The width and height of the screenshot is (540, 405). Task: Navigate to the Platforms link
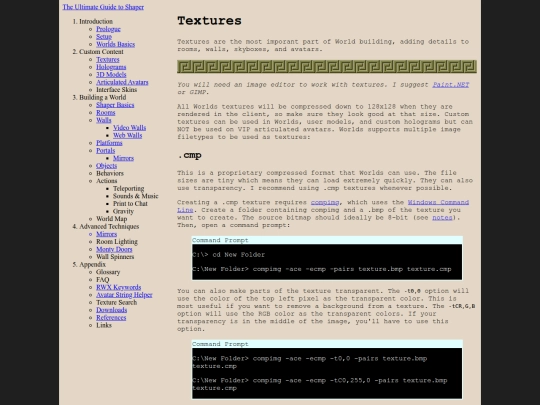coord(109,143)
